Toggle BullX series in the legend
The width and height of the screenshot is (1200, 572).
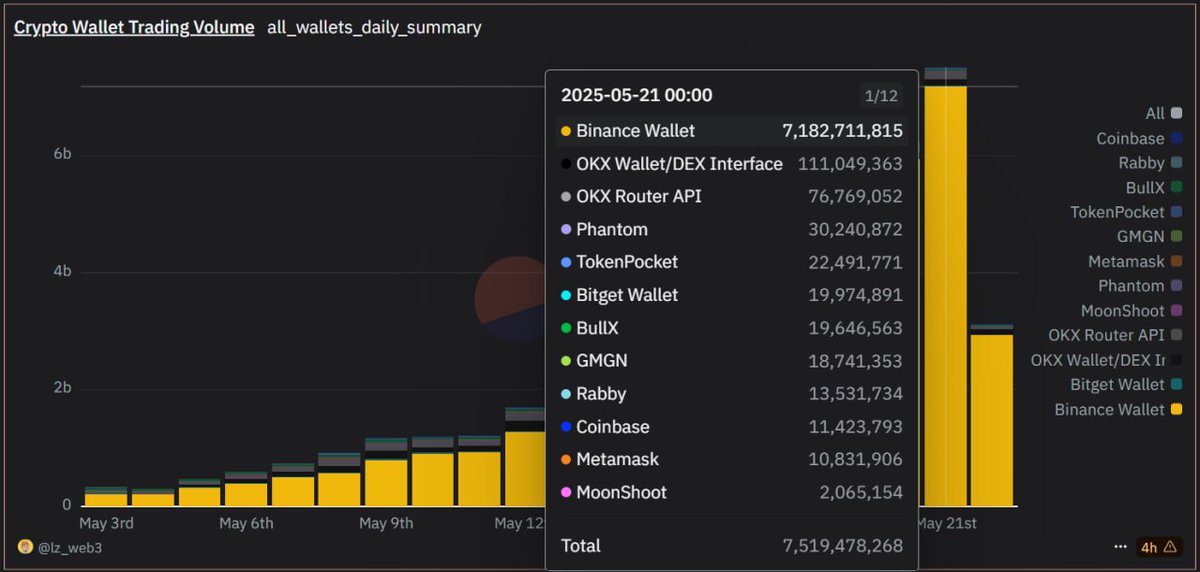pos(1154,188)
